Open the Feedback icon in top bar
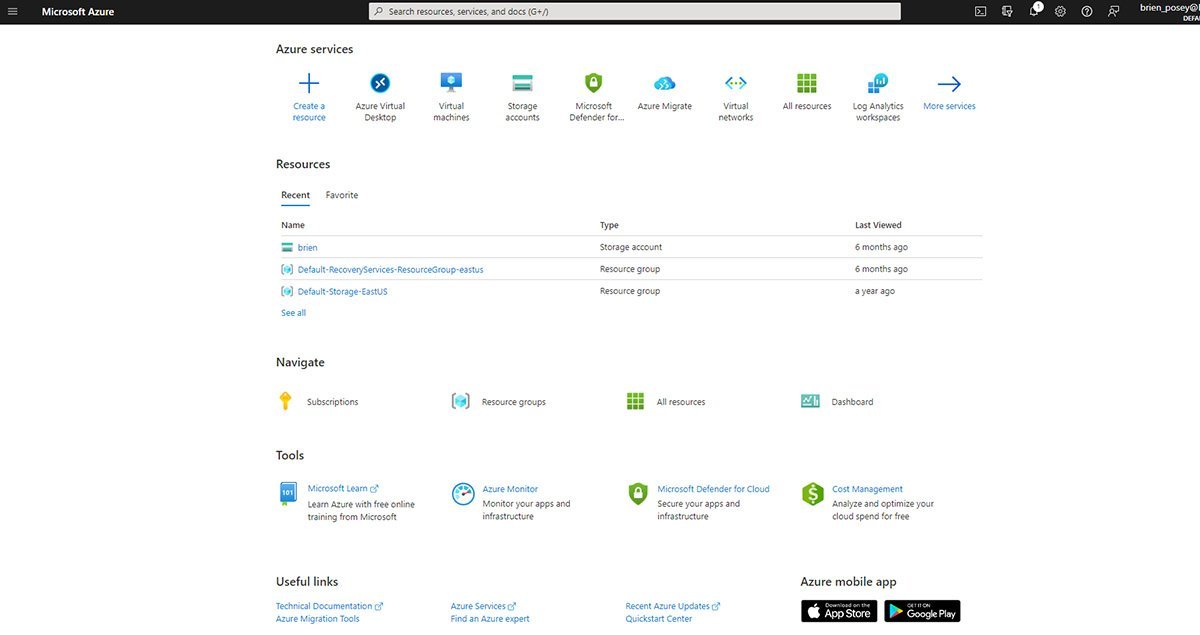 point(1114,11)
